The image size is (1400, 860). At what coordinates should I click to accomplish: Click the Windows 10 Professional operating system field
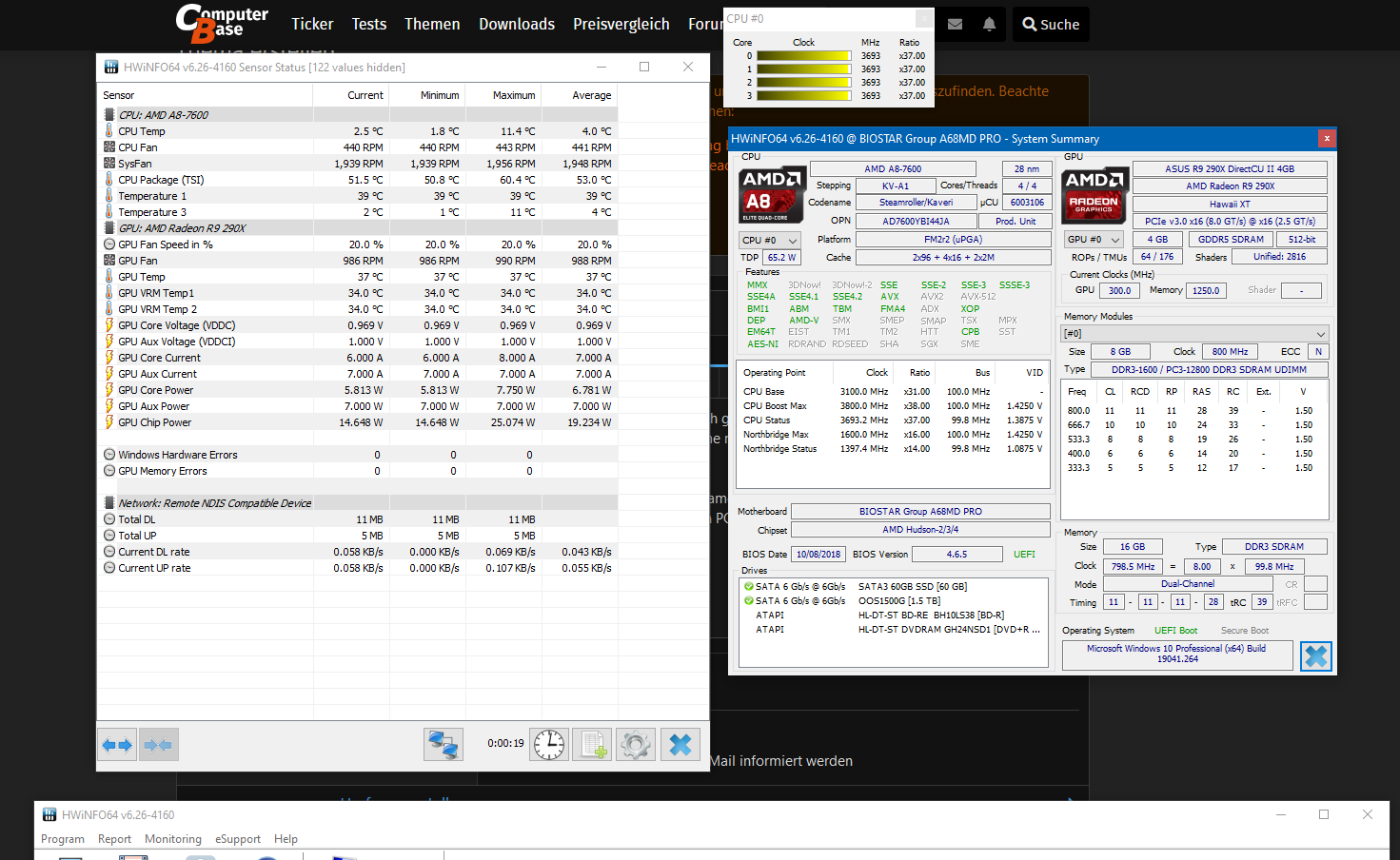coord(1176,655)
